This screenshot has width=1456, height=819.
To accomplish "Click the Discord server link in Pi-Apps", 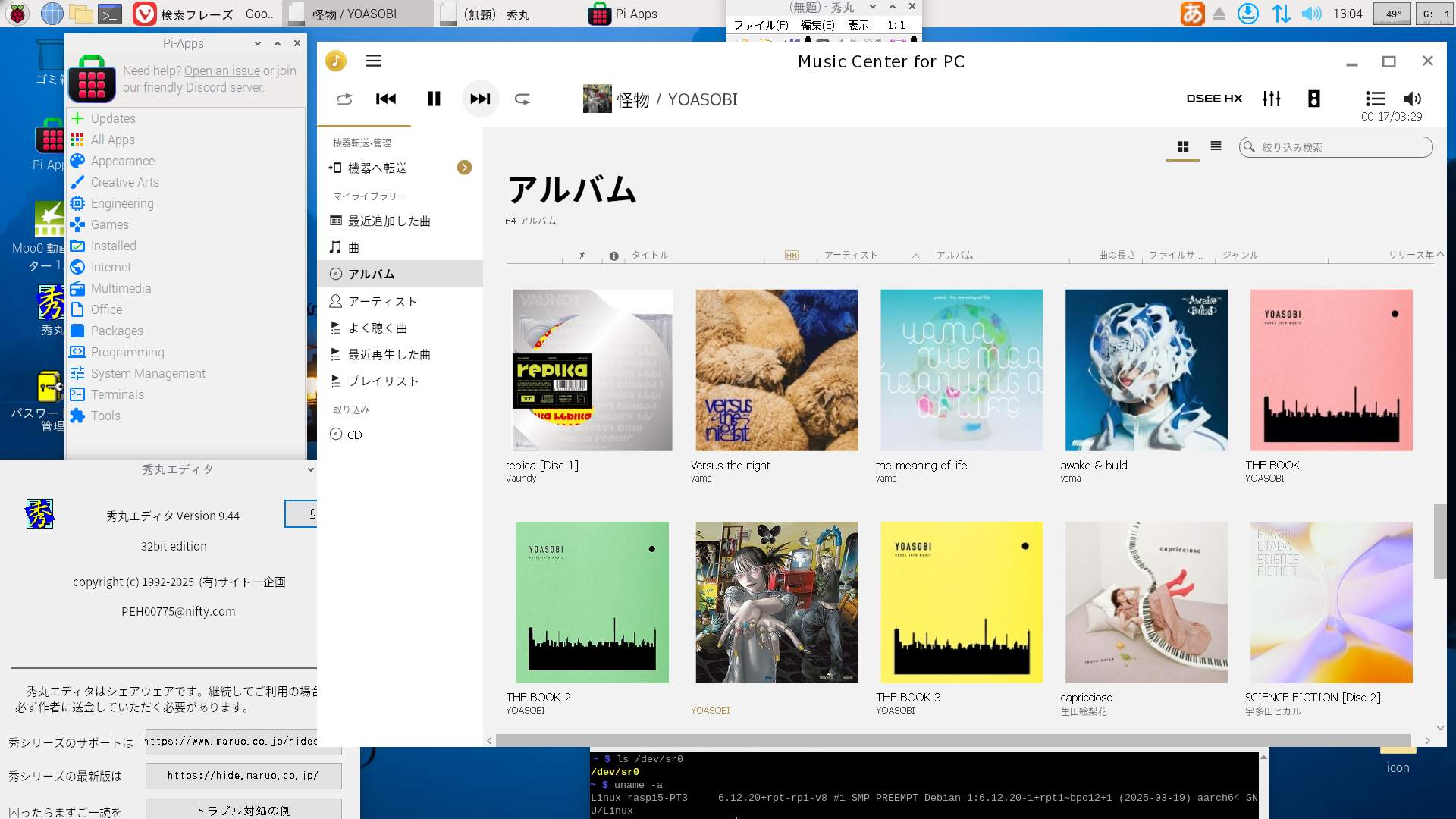I will tap(224, 87).
